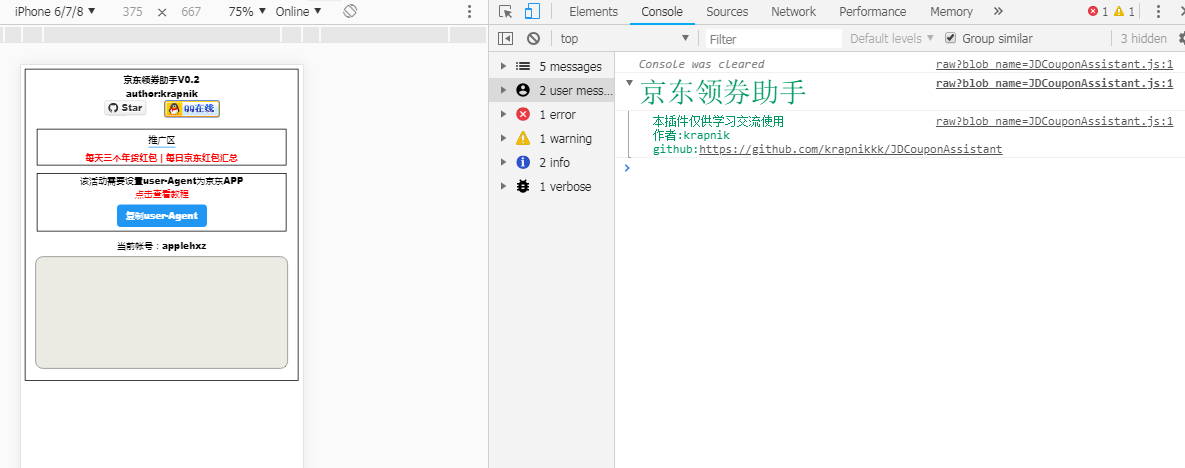Click the QQ online badge

pos(192,109)
